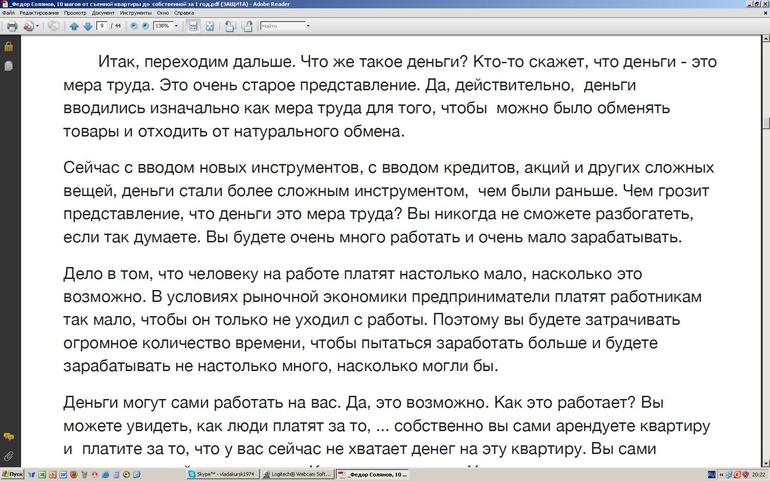Open the Attachments paperclip panel
770x481 pixels.
(x=8, y=455)
